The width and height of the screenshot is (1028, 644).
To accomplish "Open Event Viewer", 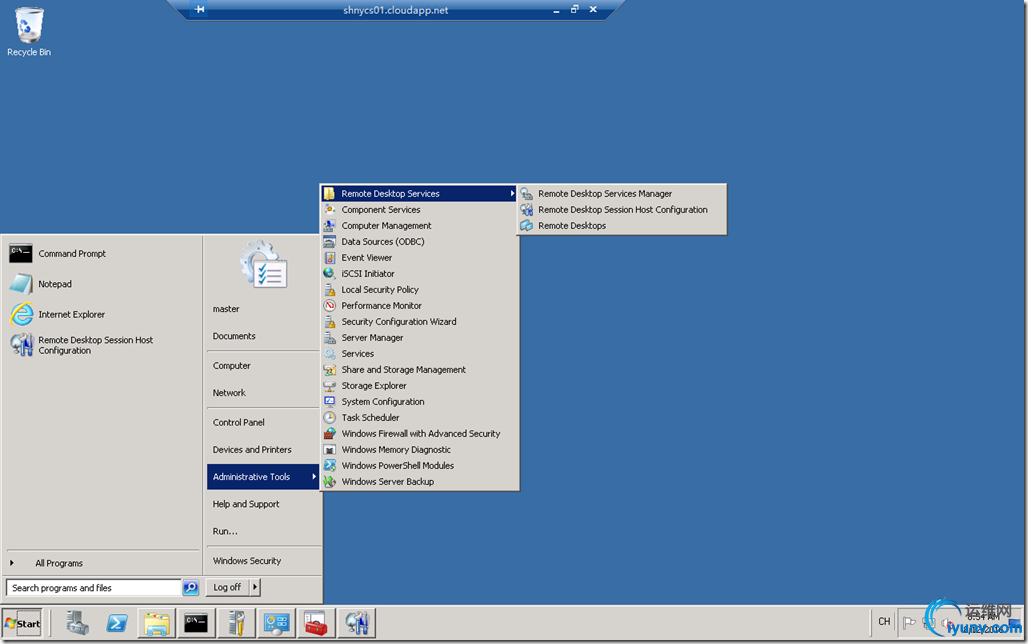I will click(x=419, y=258).
